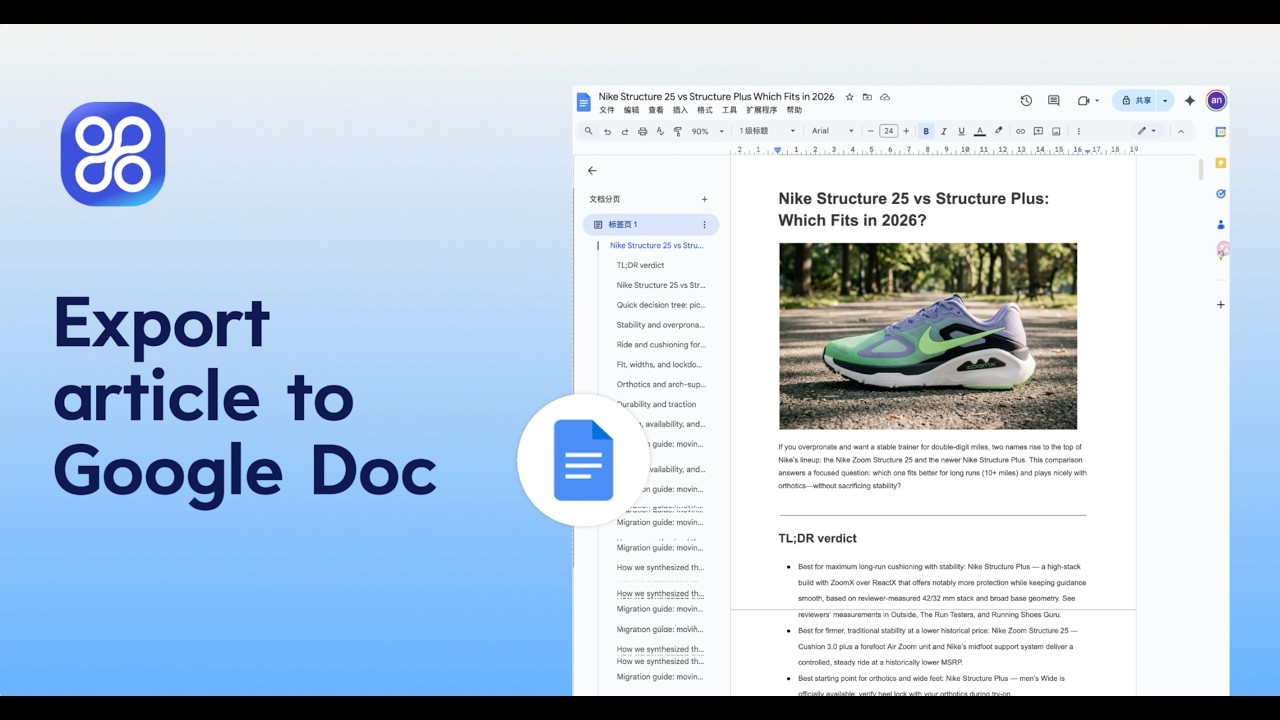Viewport: 1280px width, 720px height.
Task: Toggle bold formatting
Action: point(926,131)
